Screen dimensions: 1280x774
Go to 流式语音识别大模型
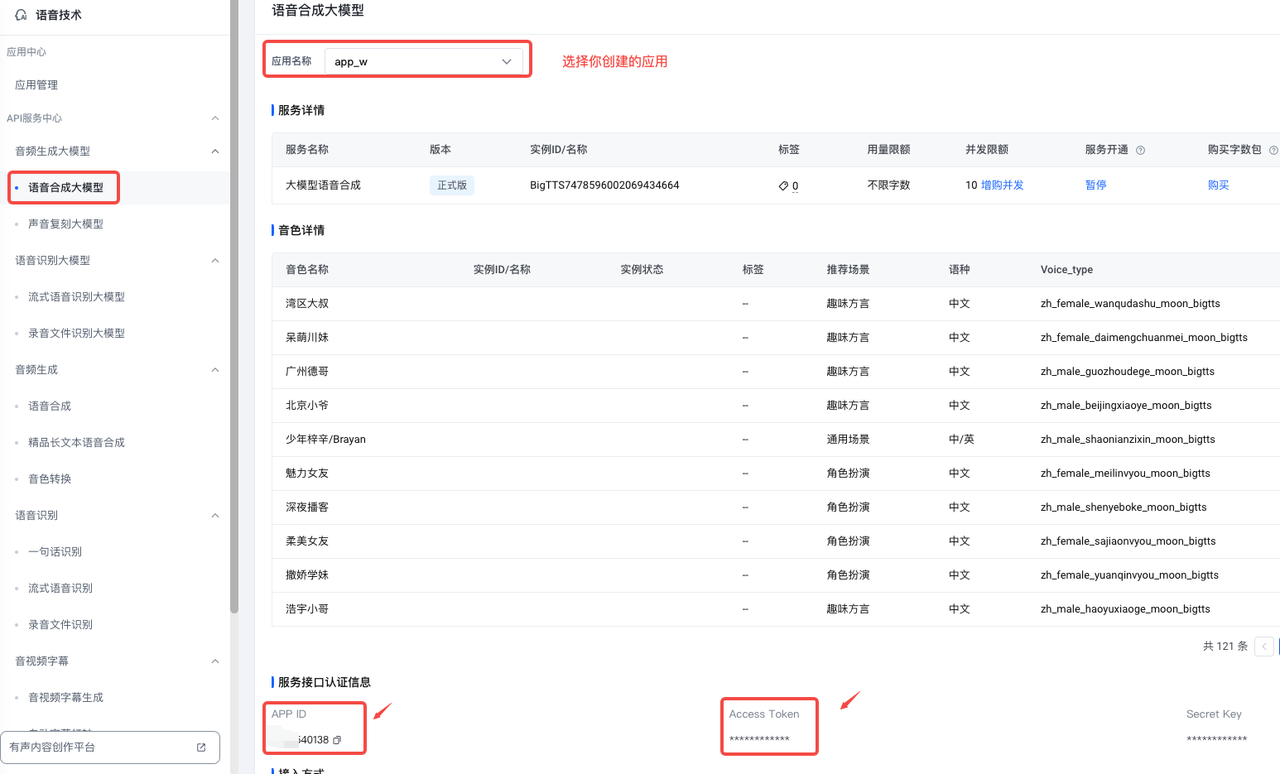(77, 297)
